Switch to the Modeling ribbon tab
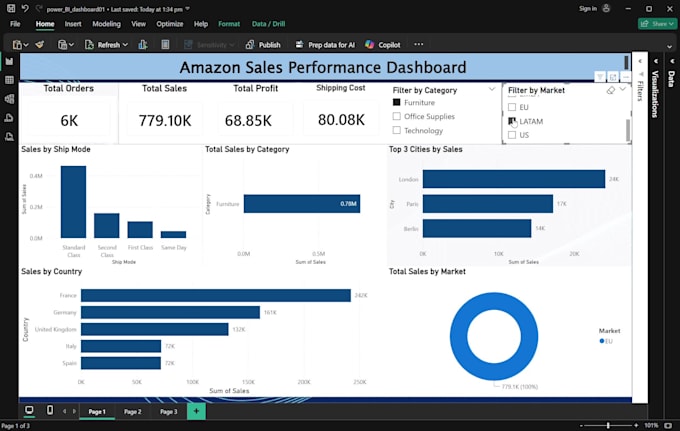Image resolution: width=680 pixels, height=431 pixels. click(x=106, y=24)
